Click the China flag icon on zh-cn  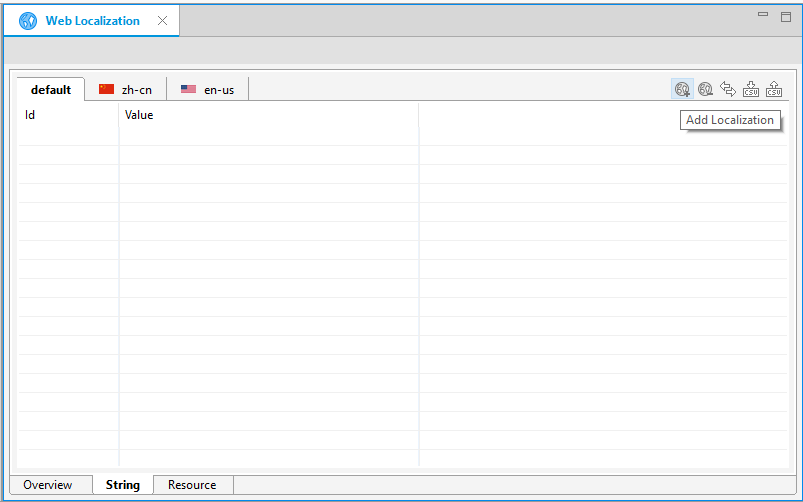[x=107, y=89]
